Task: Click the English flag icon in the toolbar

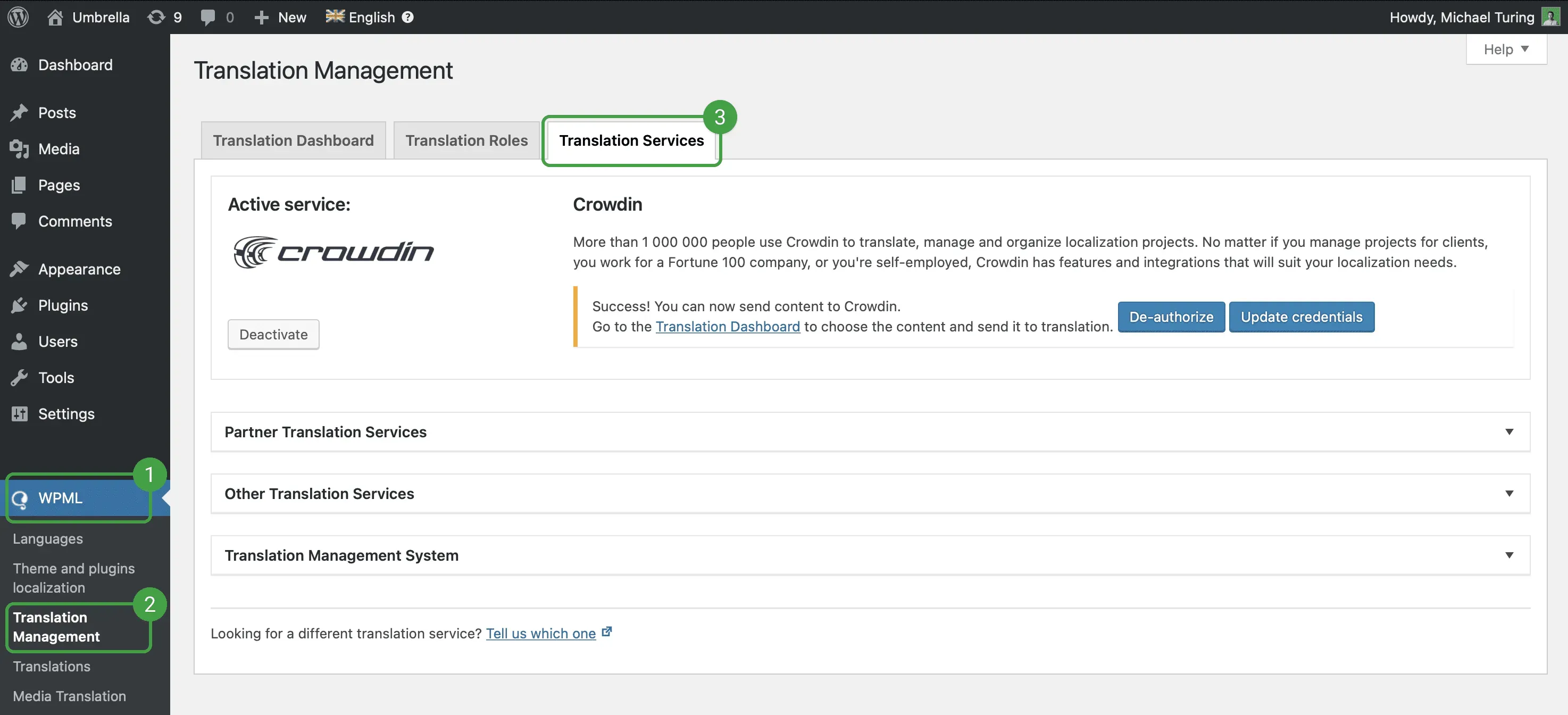Action: tap(335, 16)
